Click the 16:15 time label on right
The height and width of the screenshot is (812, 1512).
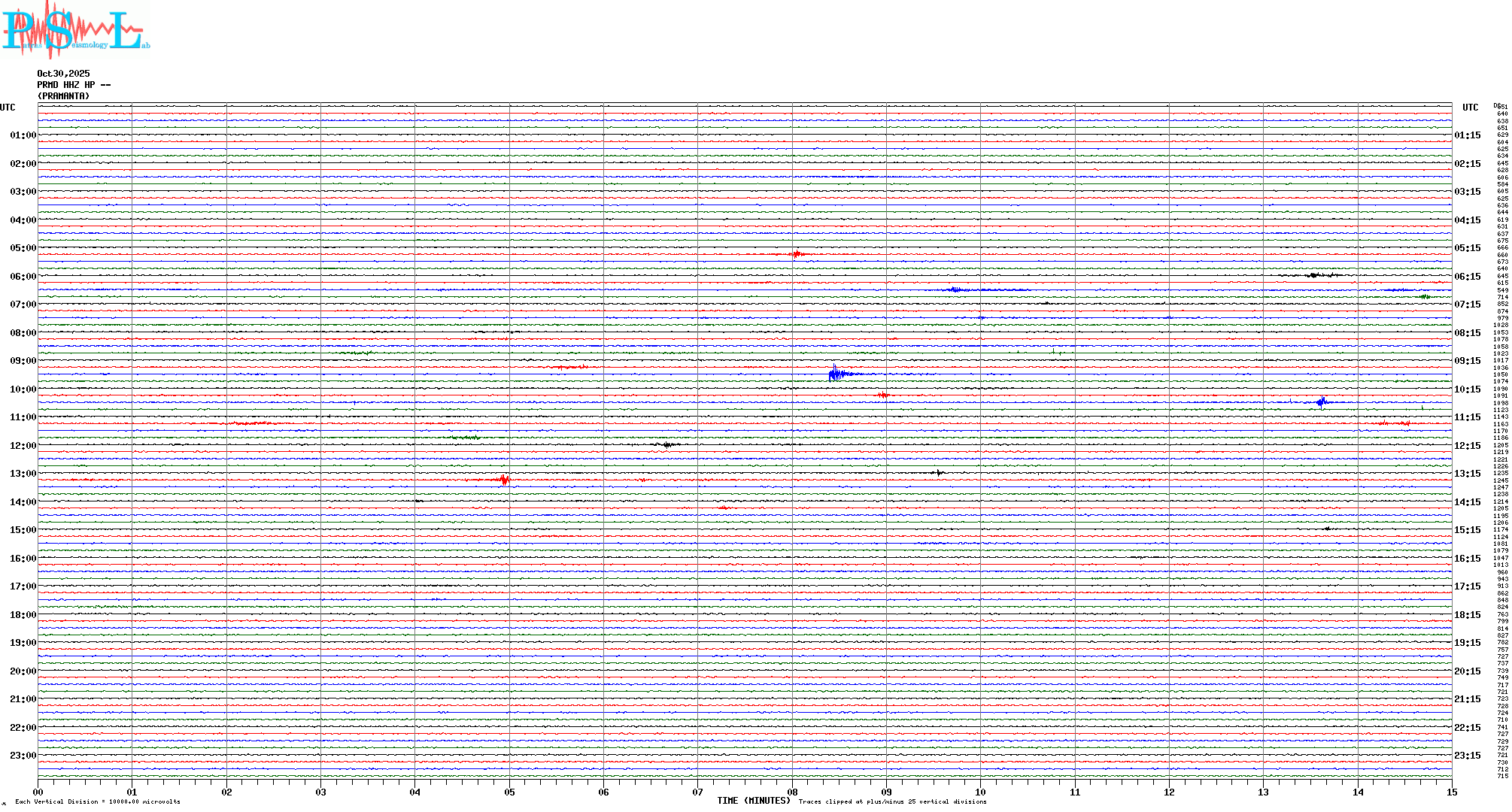[x=1467, y=559]
